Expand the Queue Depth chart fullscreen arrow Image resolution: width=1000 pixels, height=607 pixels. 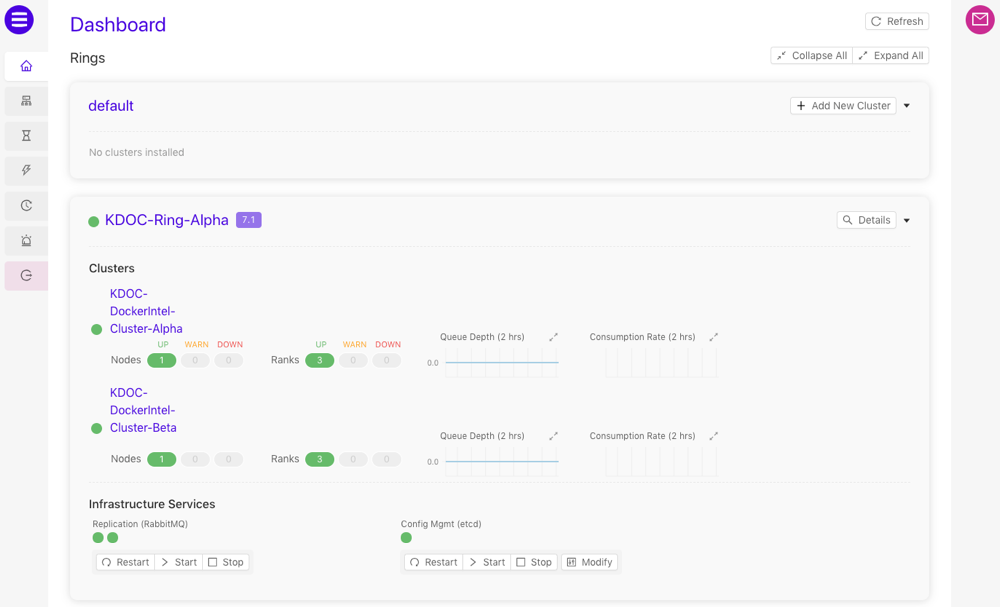[x=554, y=337]
